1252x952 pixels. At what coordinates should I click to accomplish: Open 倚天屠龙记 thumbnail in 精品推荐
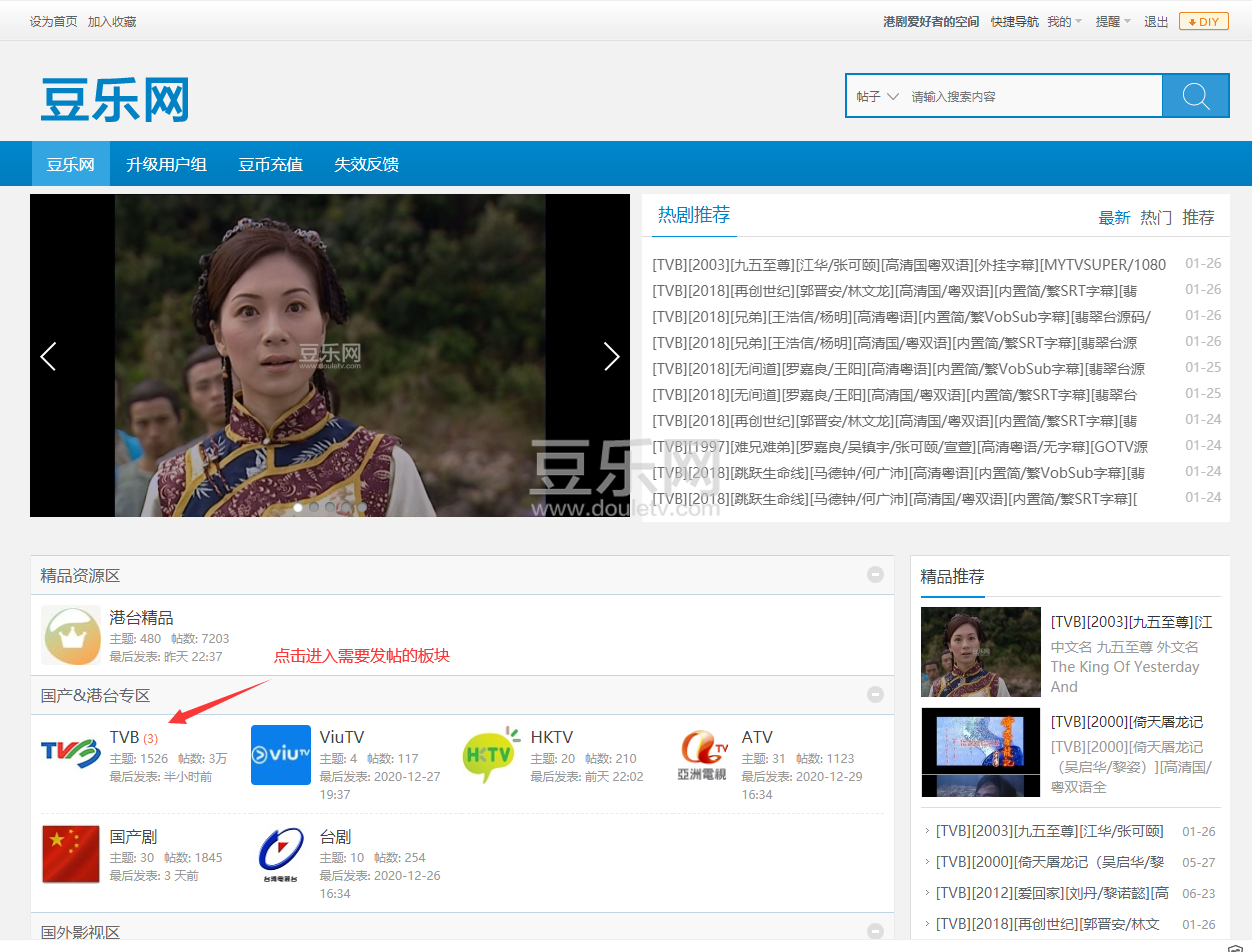click(980, 752)
